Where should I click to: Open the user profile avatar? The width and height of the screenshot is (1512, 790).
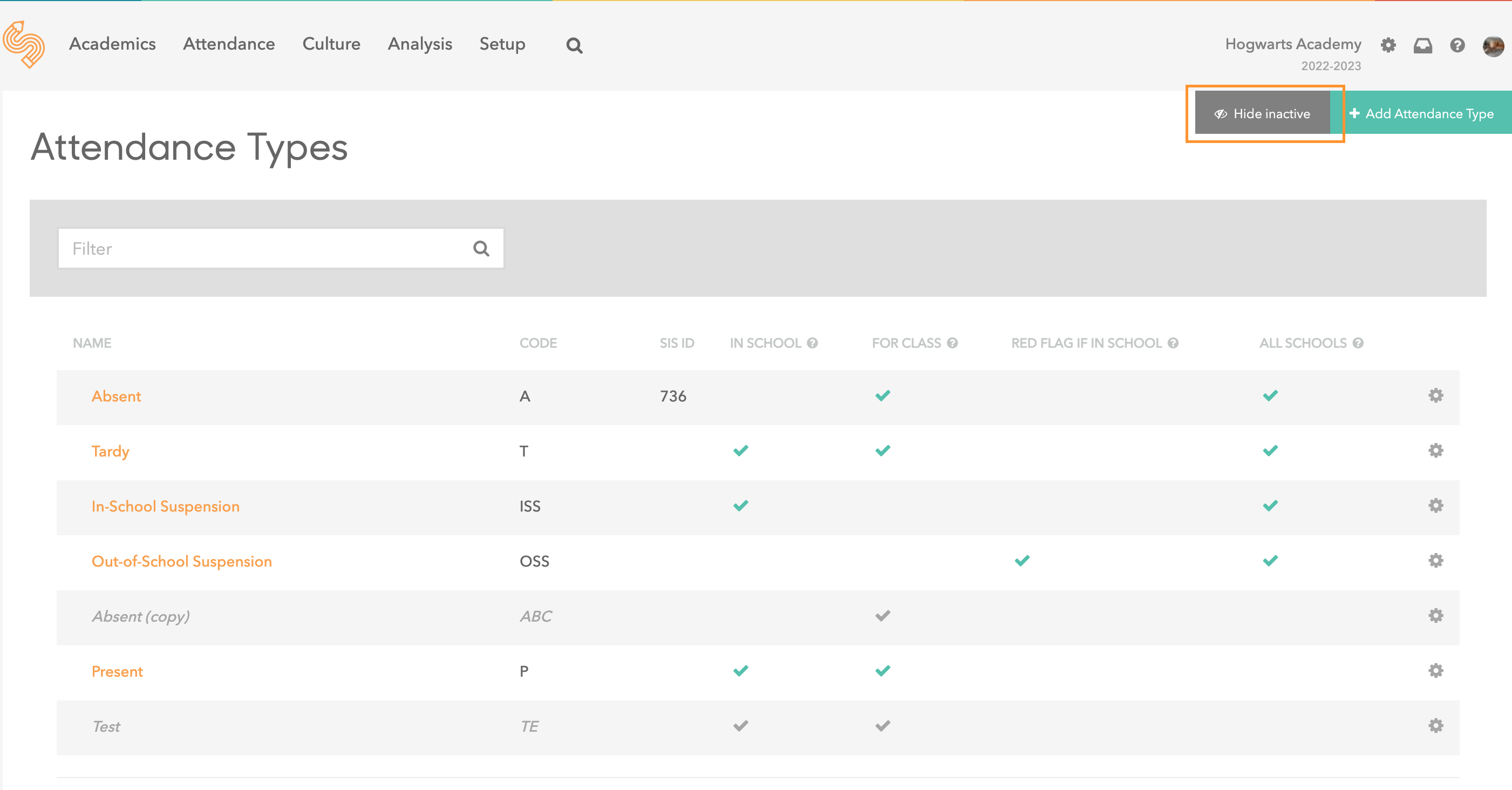point(1493,46)
